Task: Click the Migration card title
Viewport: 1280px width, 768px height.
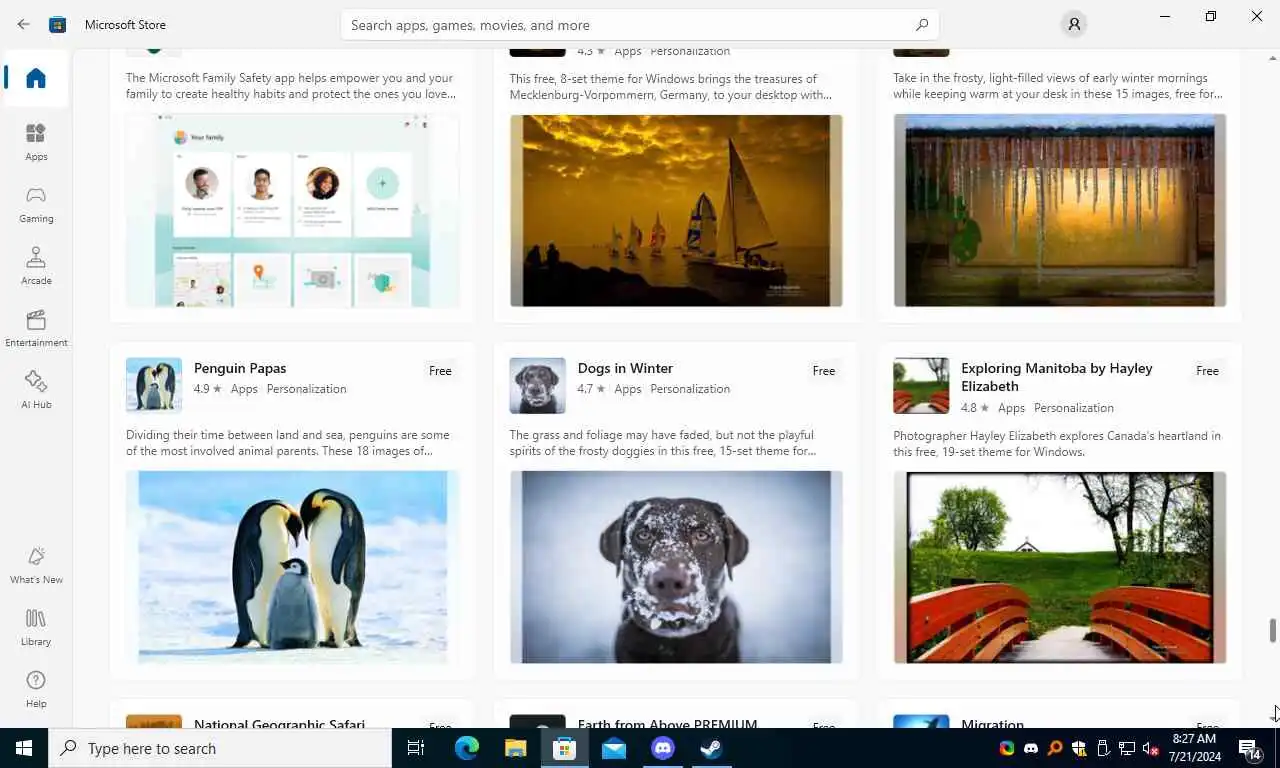Action: click(x=992, y=723)
